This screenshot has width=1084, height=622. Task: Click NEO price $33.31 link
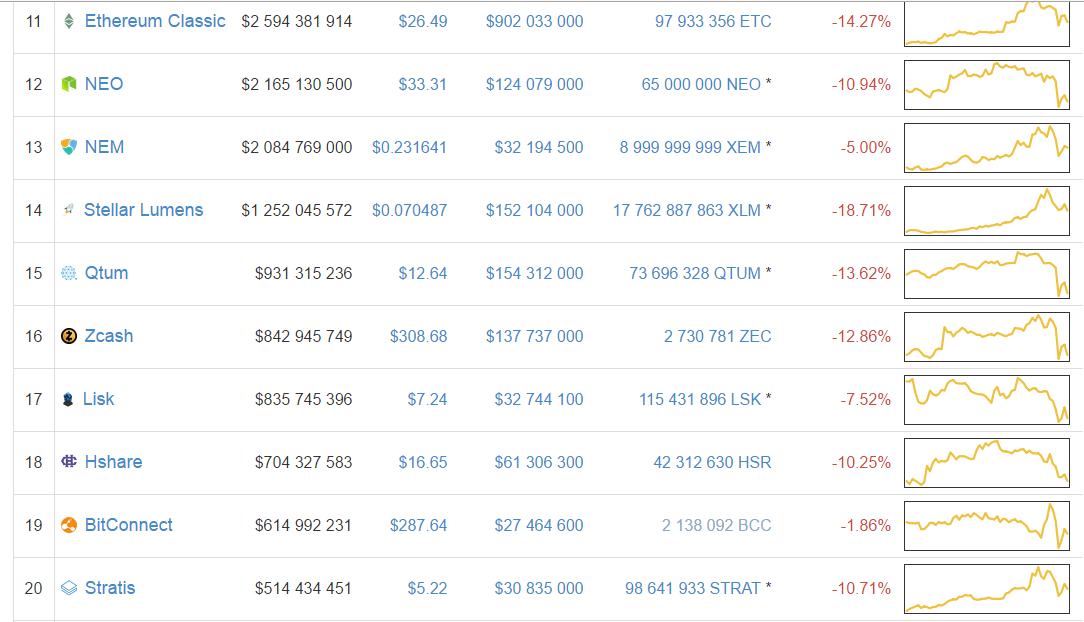(x=422, y=84)
